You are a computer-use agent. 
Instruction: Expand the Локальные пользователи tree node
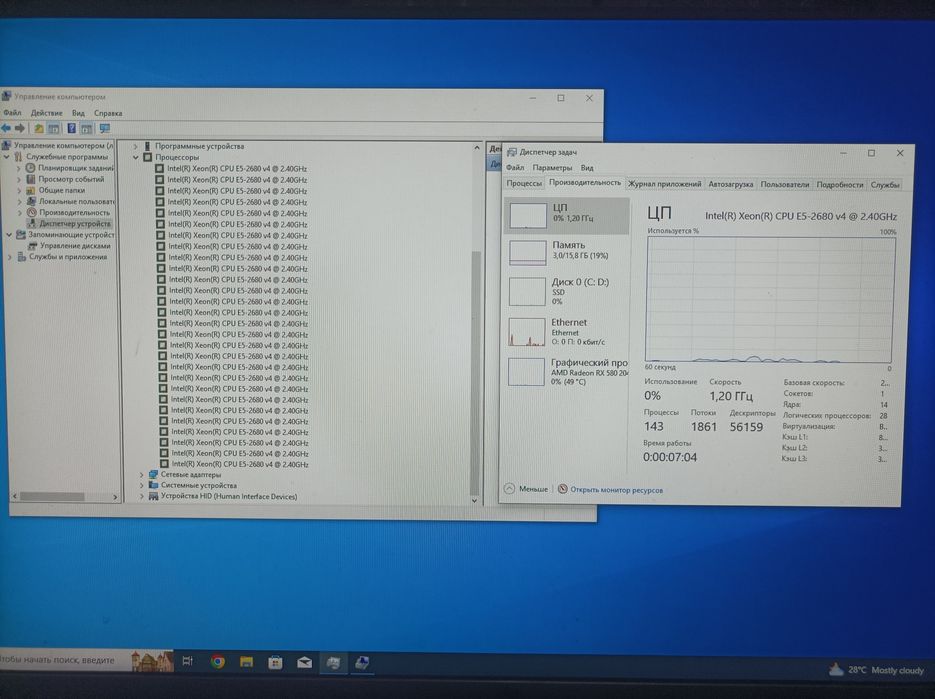[19, 202]
